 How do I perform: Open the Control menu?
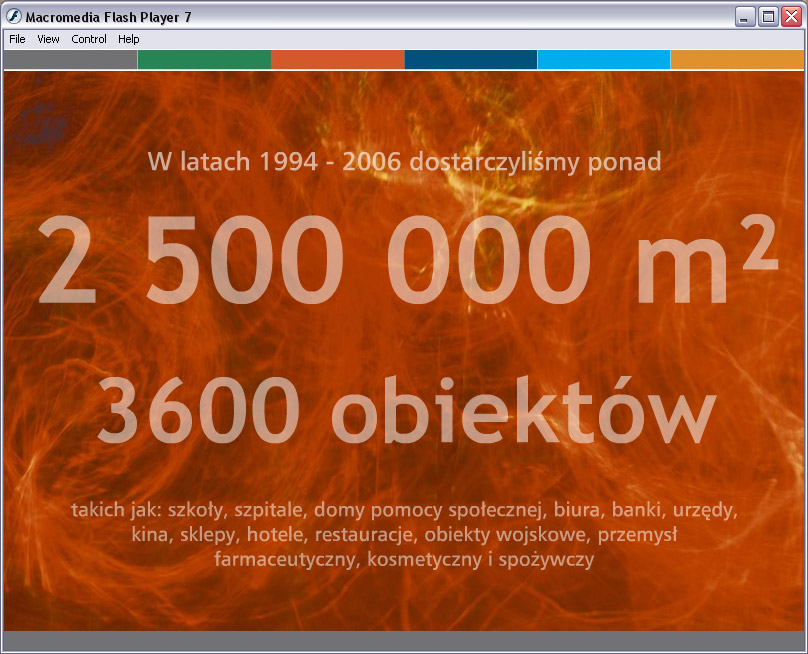point(89,39)
